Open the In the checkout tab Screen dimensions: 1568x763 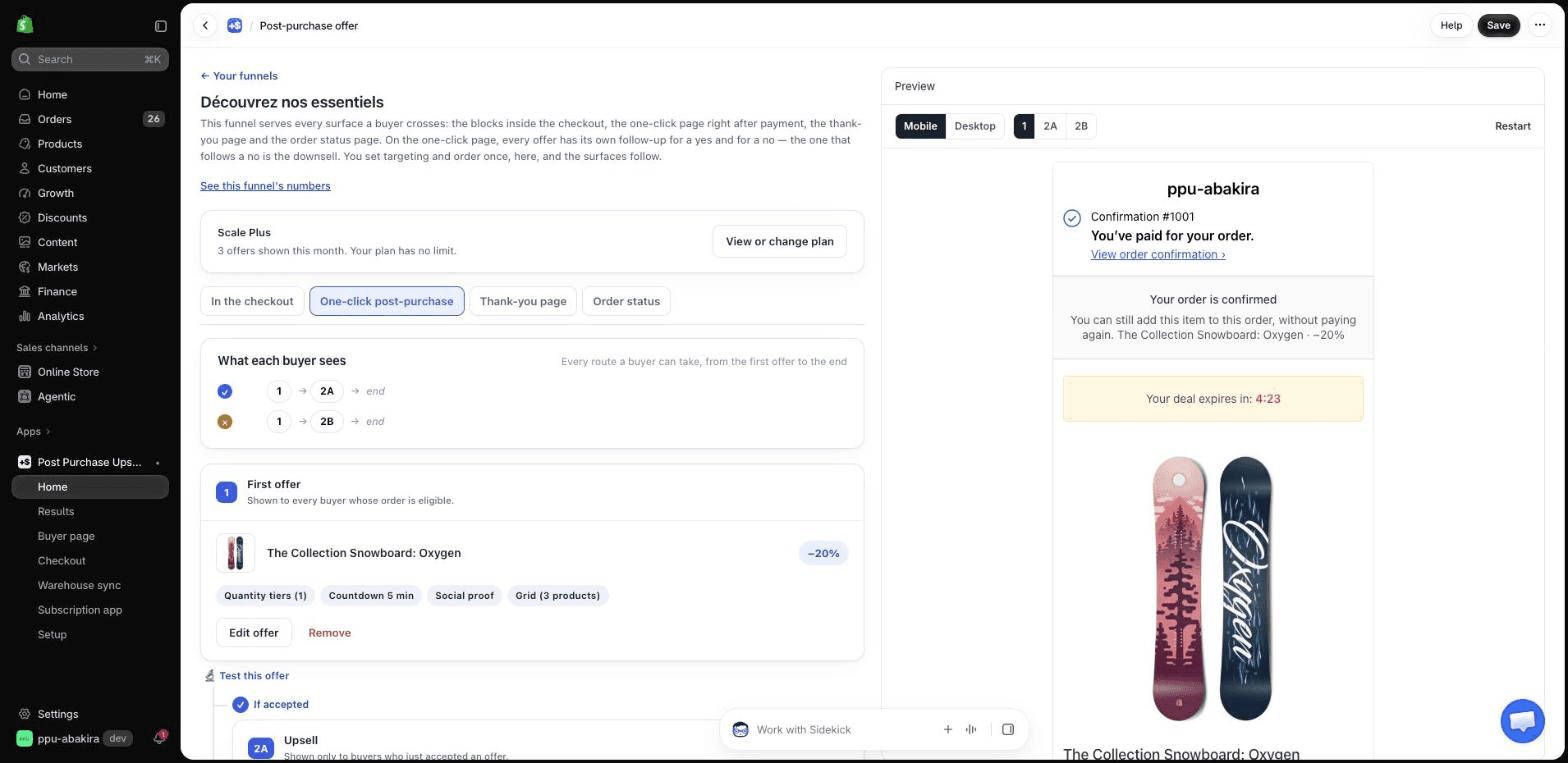pos(252,301)
